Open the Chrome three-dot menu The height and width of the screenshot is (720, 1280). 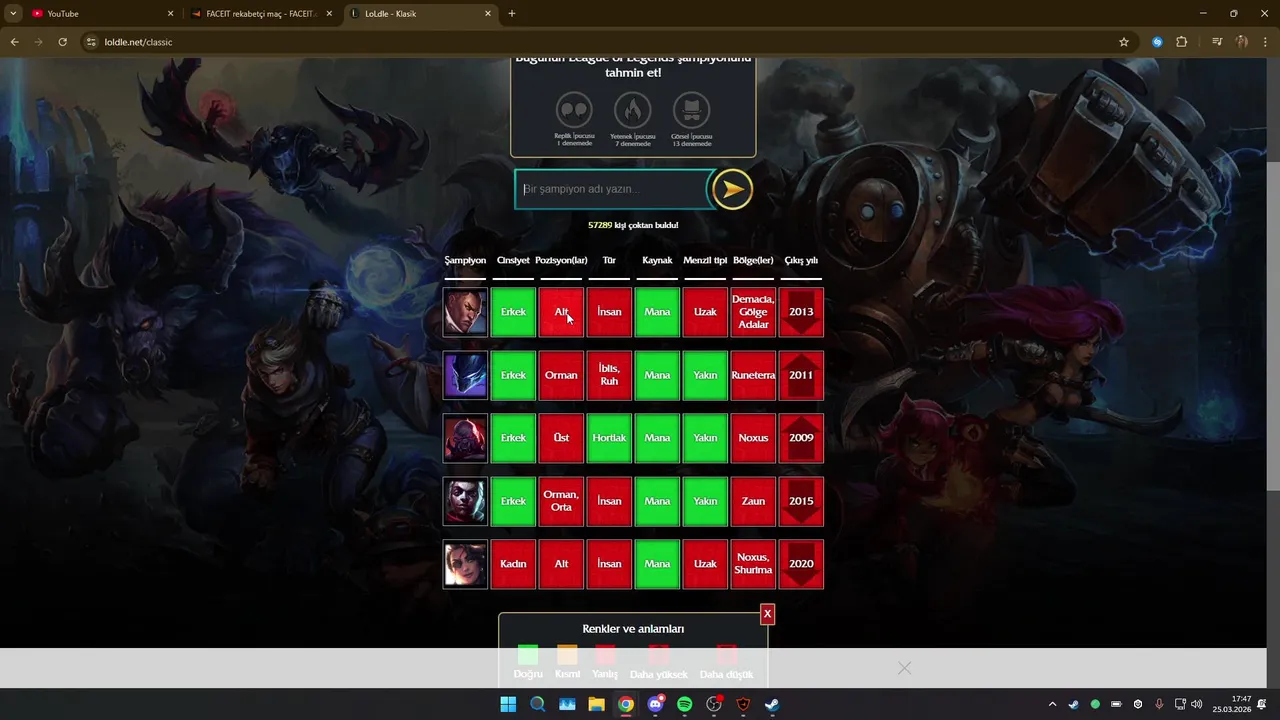click(1266, 42)
